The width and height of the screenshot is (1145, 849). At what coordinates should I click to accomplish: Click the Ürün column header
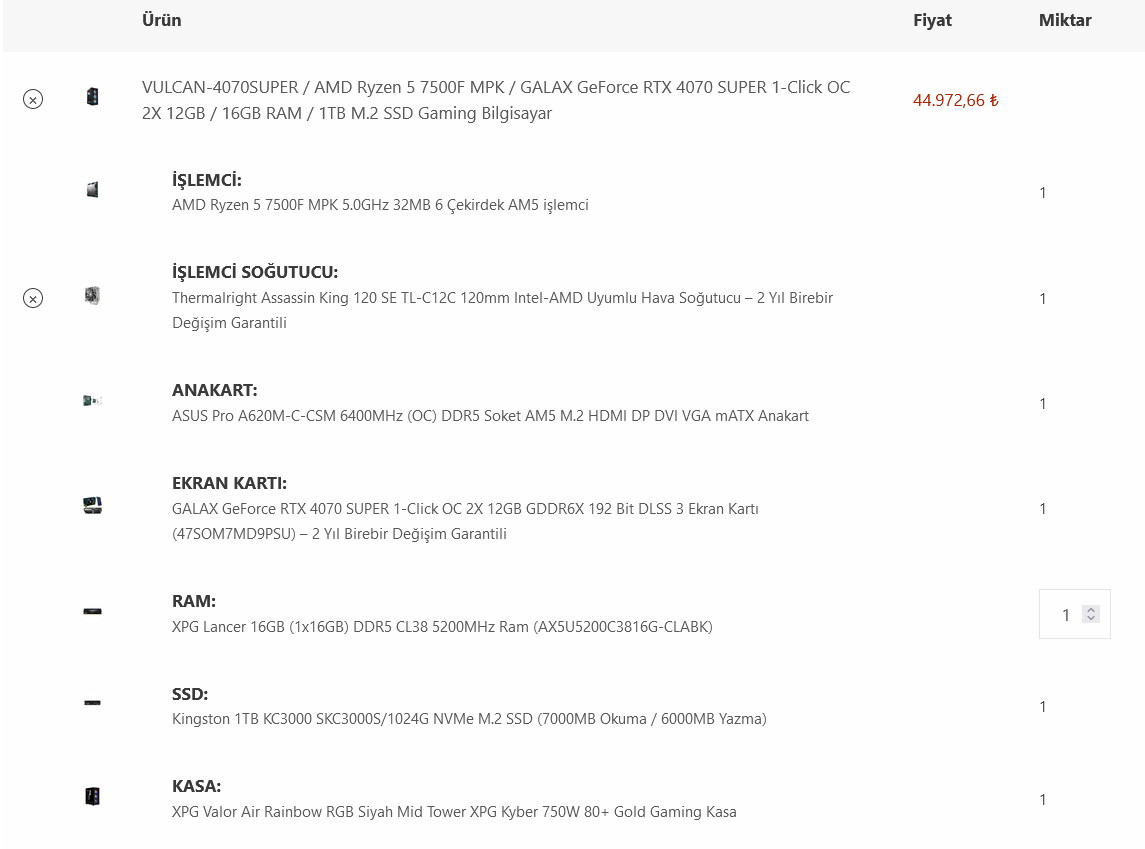tap(163, 20)
